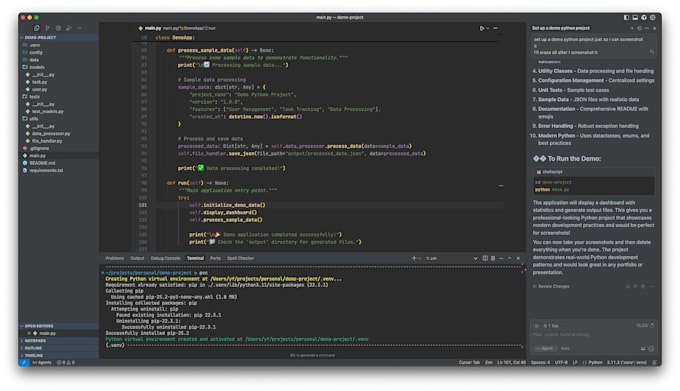Expand more sidebar views chevron
Screen dimensions: 680x391
[80, 28]
